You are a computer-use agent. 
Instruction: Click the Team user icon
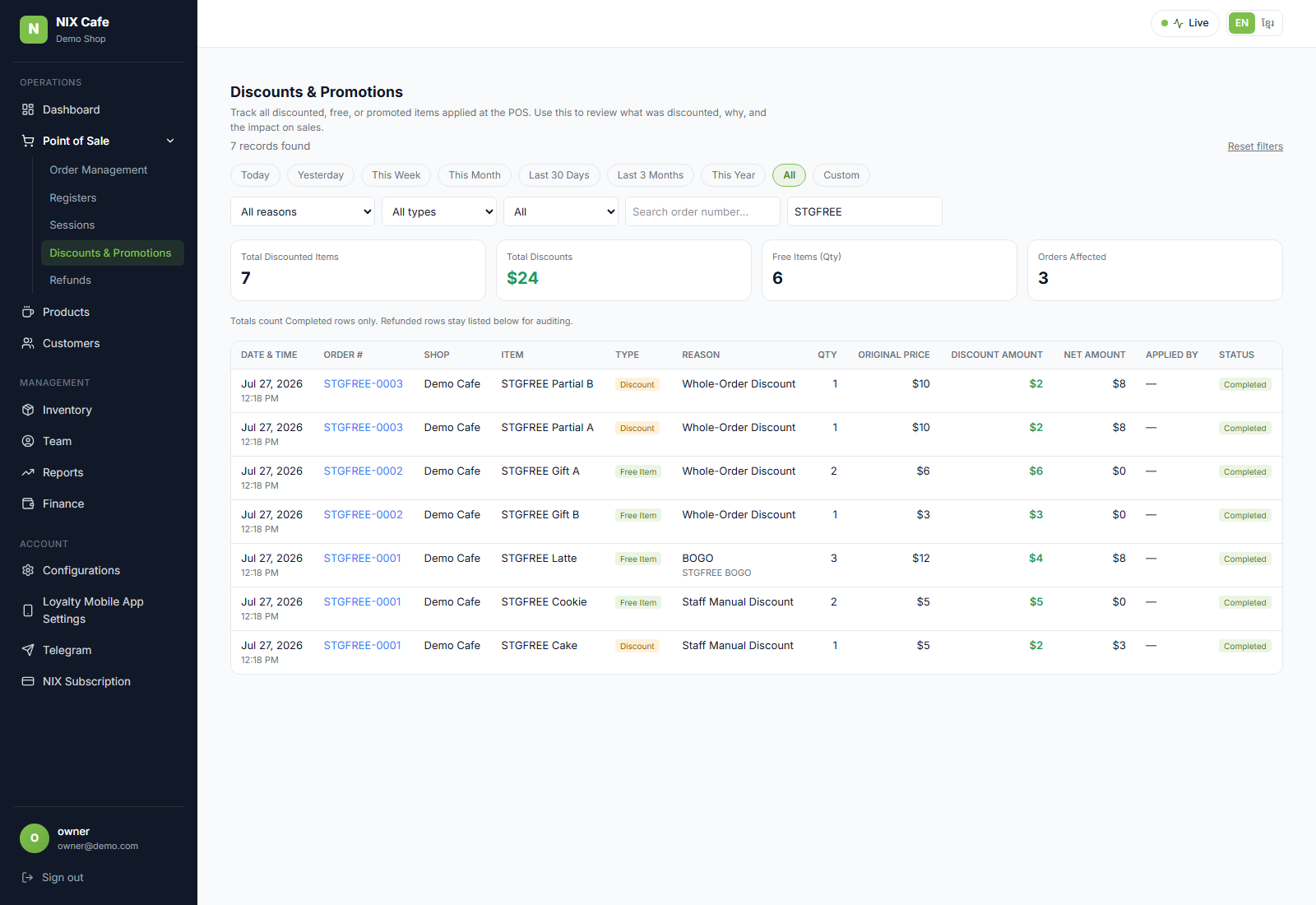(28, 441)
